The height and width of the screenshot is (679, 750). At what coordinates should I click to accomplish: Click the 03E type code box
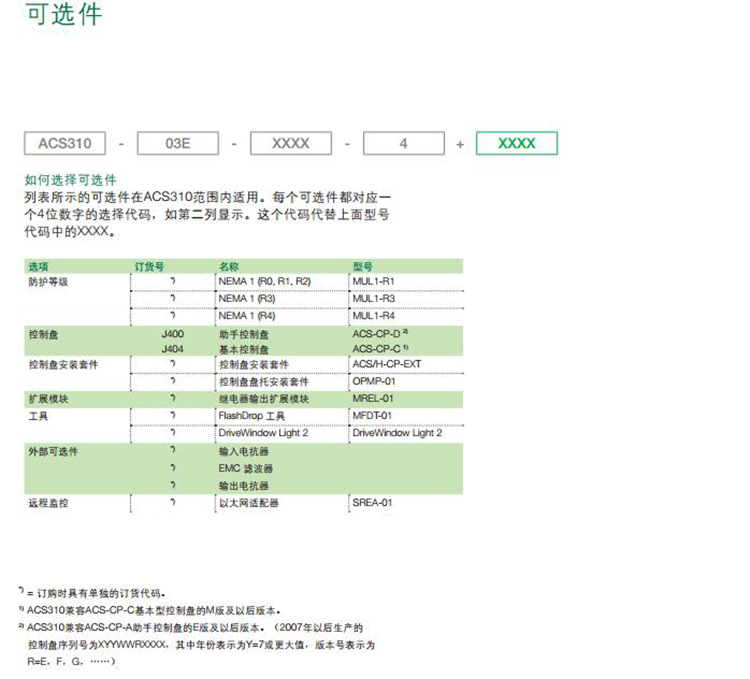click(x=178, y=143)
